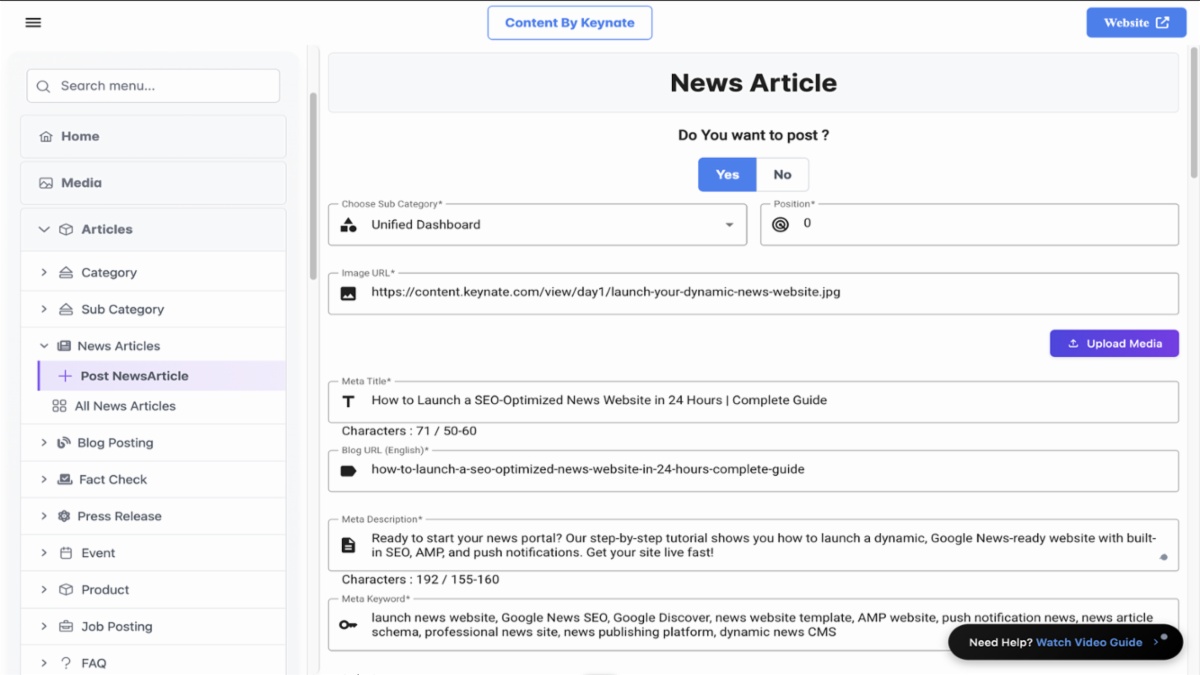Select No under Do You want to post
This screenshot has height=675, width=1200.
pos(782,174)
